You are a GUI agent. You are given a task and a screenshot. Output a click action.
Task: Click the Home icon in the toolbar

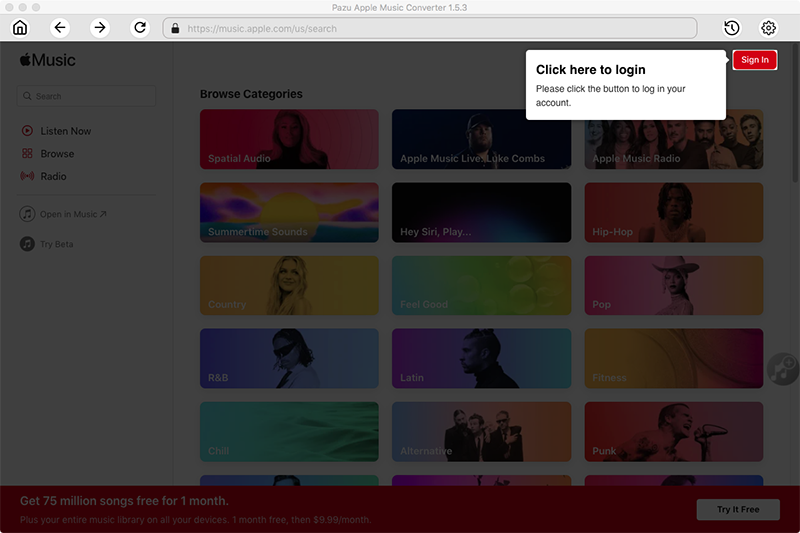(20, 28)
